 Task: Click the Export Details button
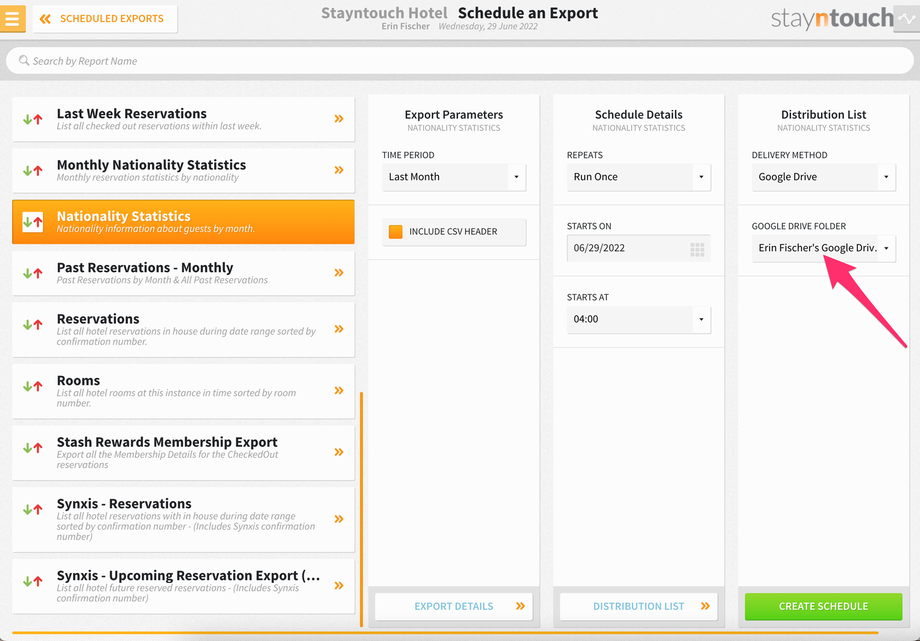[x=454, y=606]
